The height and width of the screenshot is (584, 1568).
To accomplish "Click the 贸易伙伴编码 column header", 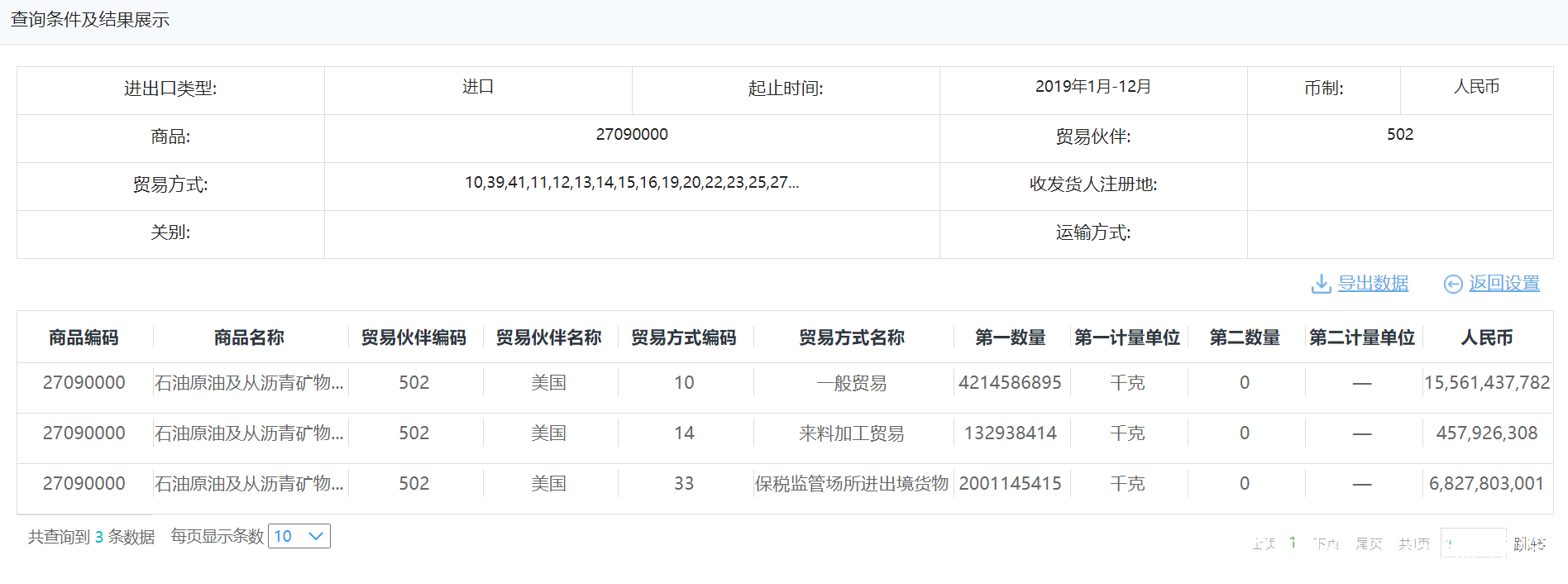I will (414, 337).
